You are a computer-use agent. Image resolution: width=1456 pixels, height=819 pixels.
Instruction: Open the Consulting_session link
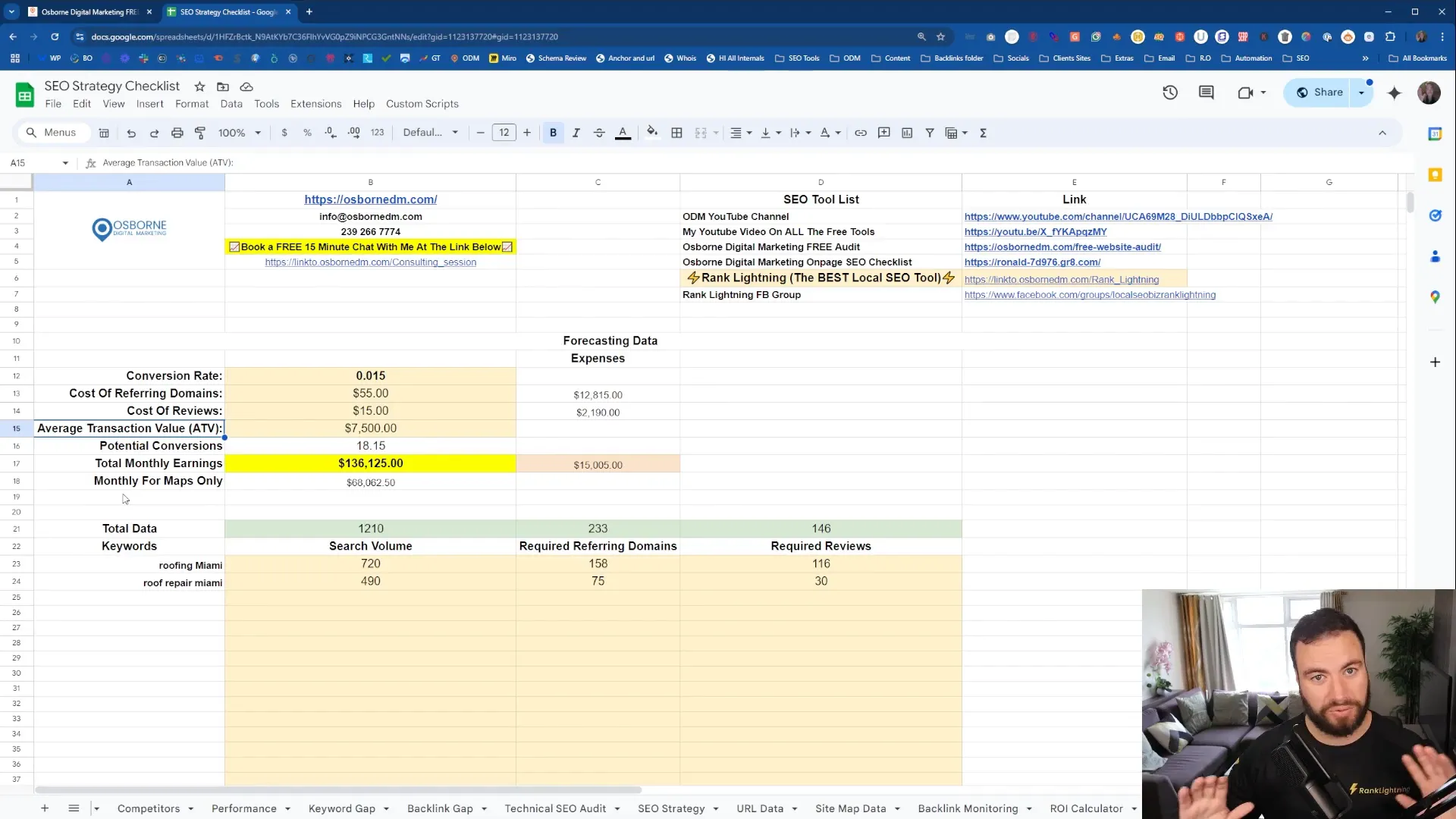(x=371, y=262)
